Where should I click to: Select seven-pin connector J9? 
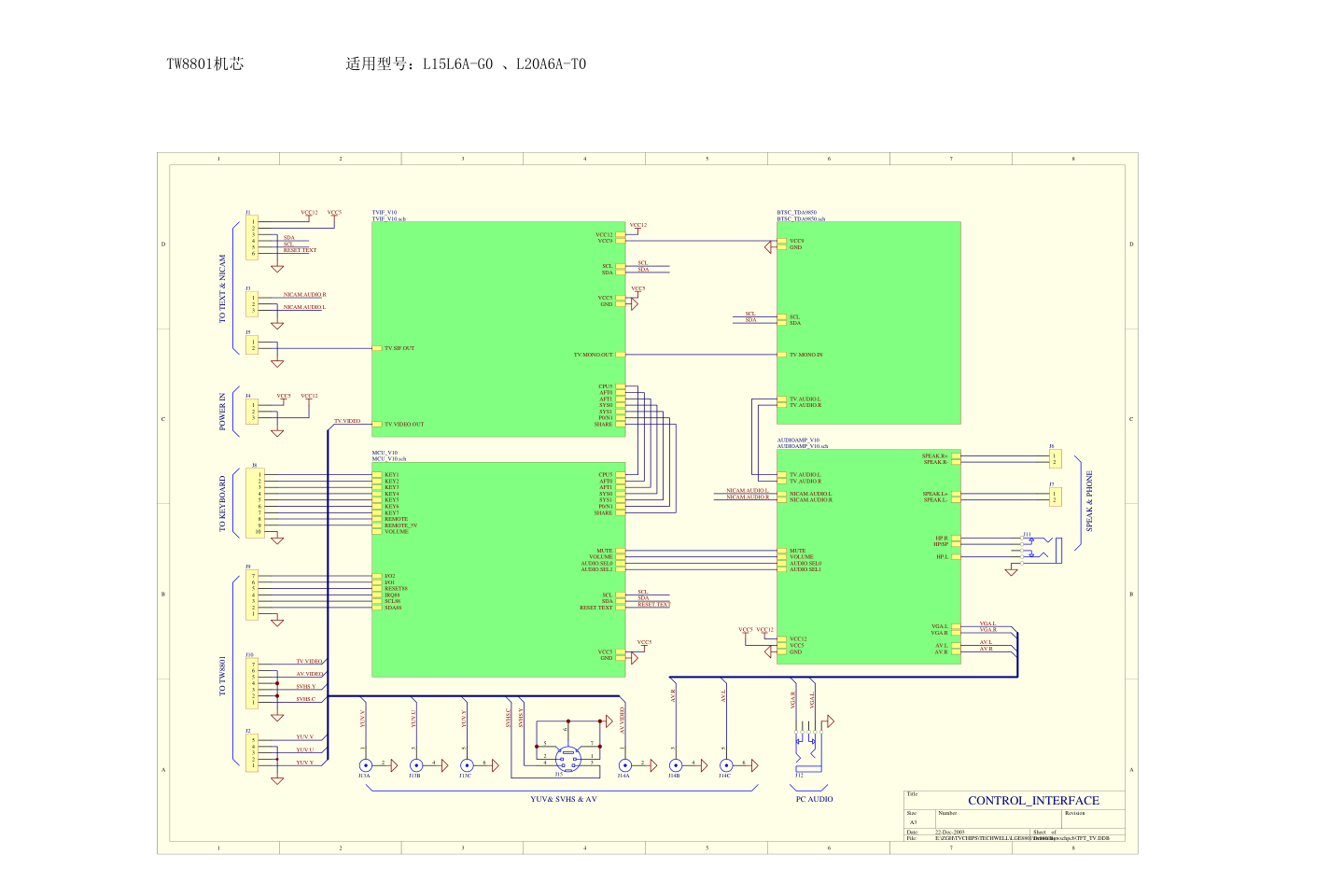tap(252, 595)
